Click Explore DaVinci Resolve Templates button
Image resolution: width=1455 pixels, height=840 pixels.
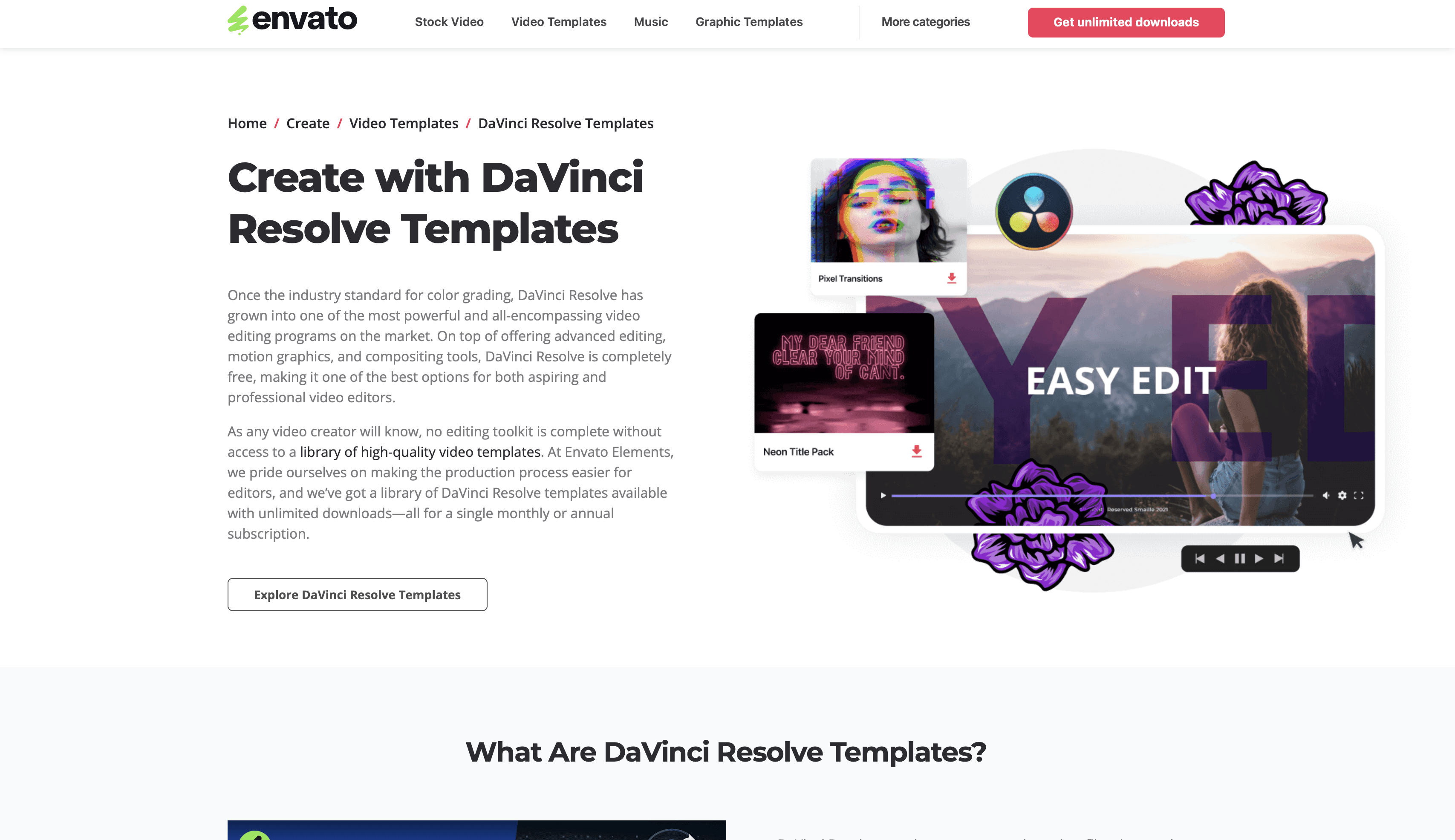point(357,594)
